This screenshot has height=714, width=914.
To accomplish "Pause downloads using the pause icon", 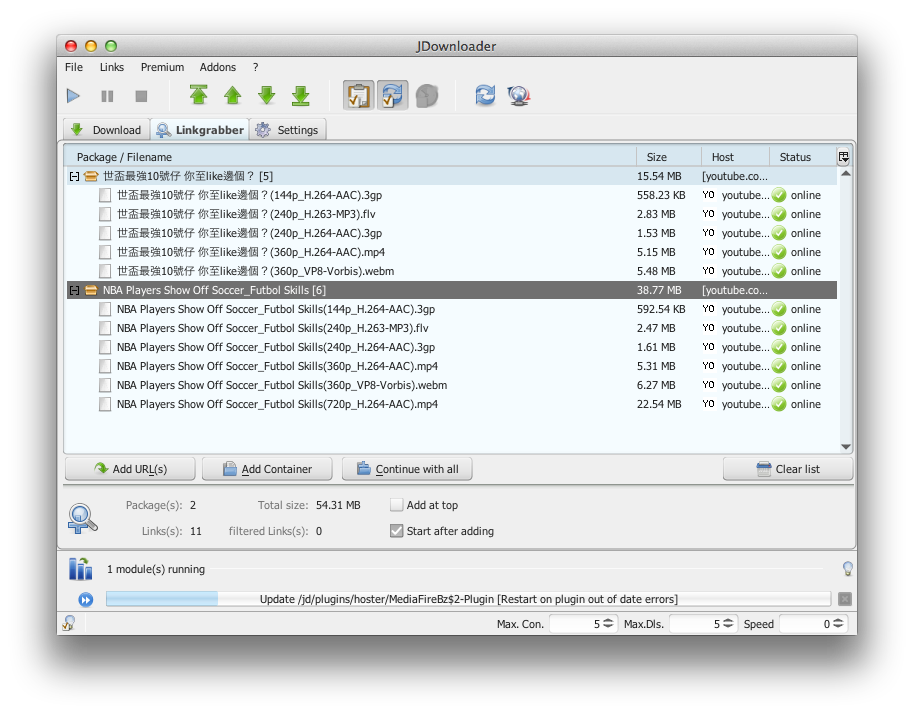I will pos(107,96).
